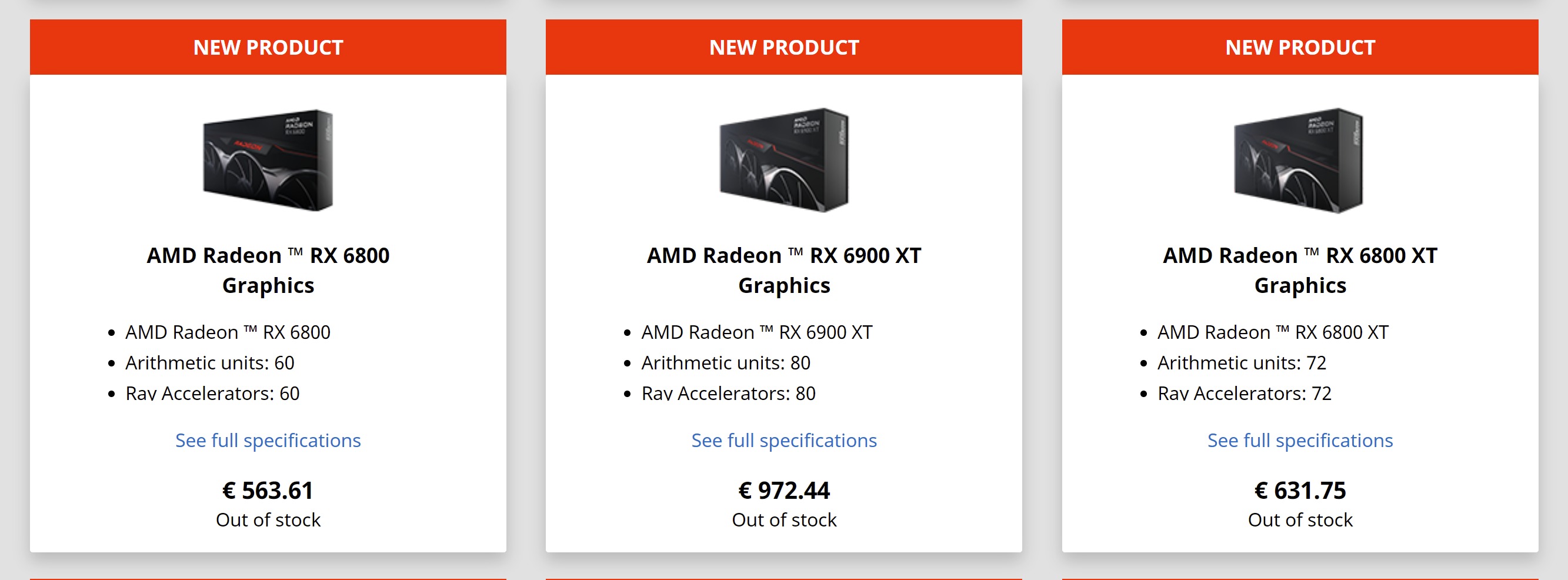Viewport: 1568px width, 580px height.
Task: Click the € 972.44 price
Action: click(x=783, y=491)
